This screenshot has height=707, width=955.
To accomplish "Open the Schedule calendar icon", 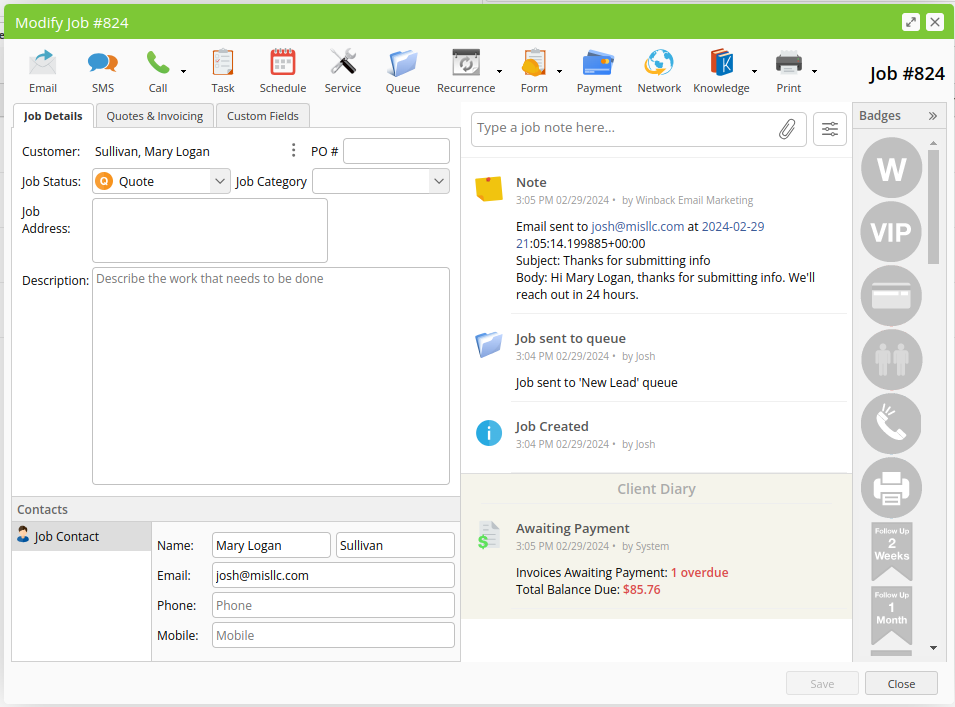I will coord(283,69).
